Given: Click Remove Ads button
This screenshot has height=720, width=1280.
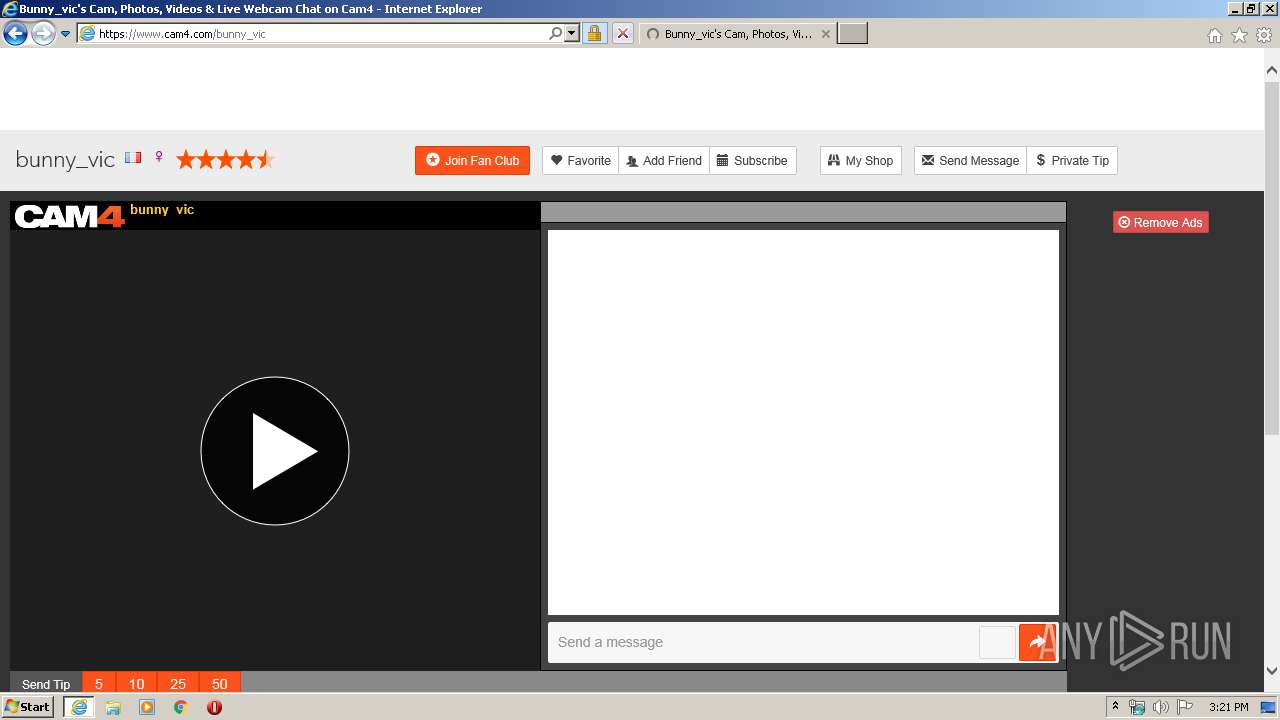Looking at the screenshot, I should pyautogui.click(x=1161, y=222).
